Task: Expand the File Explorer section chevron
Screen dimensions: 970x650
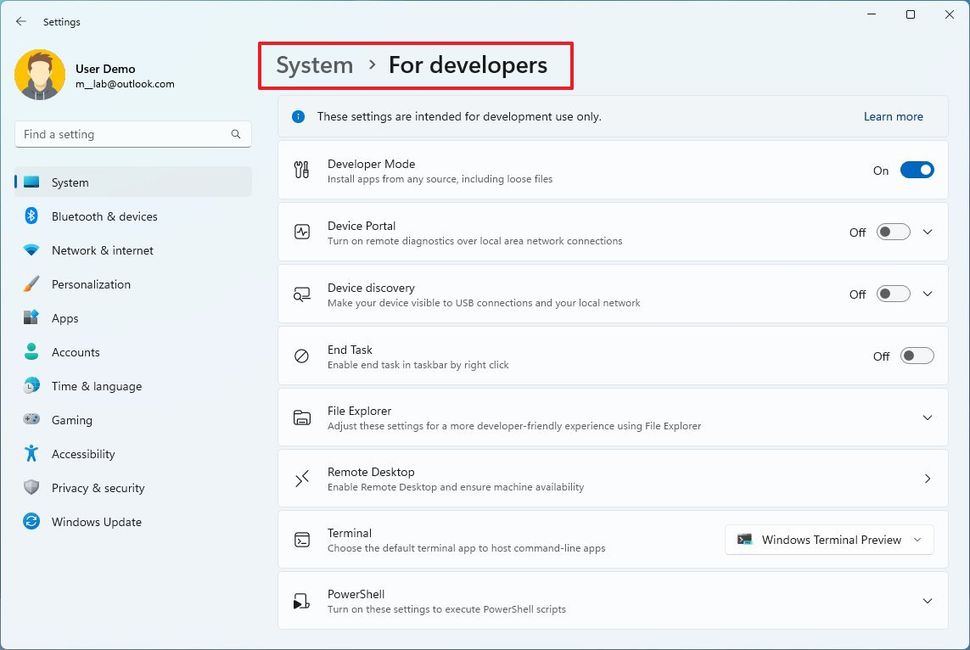Action: click(927, 417)
